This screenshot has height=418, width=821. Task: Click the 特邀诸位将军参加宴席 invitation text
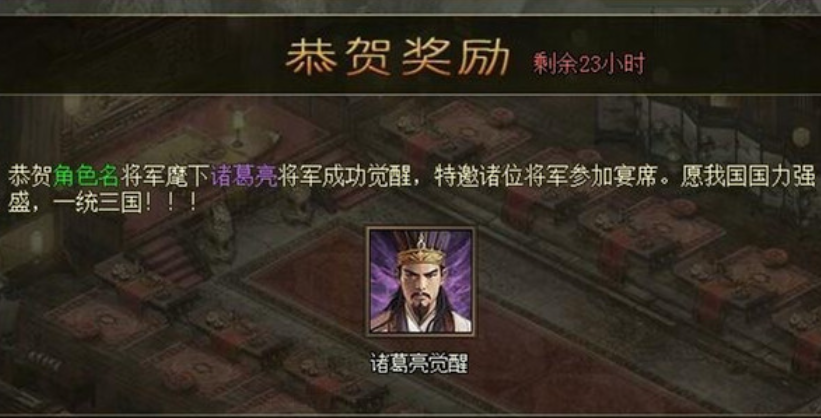click(545, 177)
